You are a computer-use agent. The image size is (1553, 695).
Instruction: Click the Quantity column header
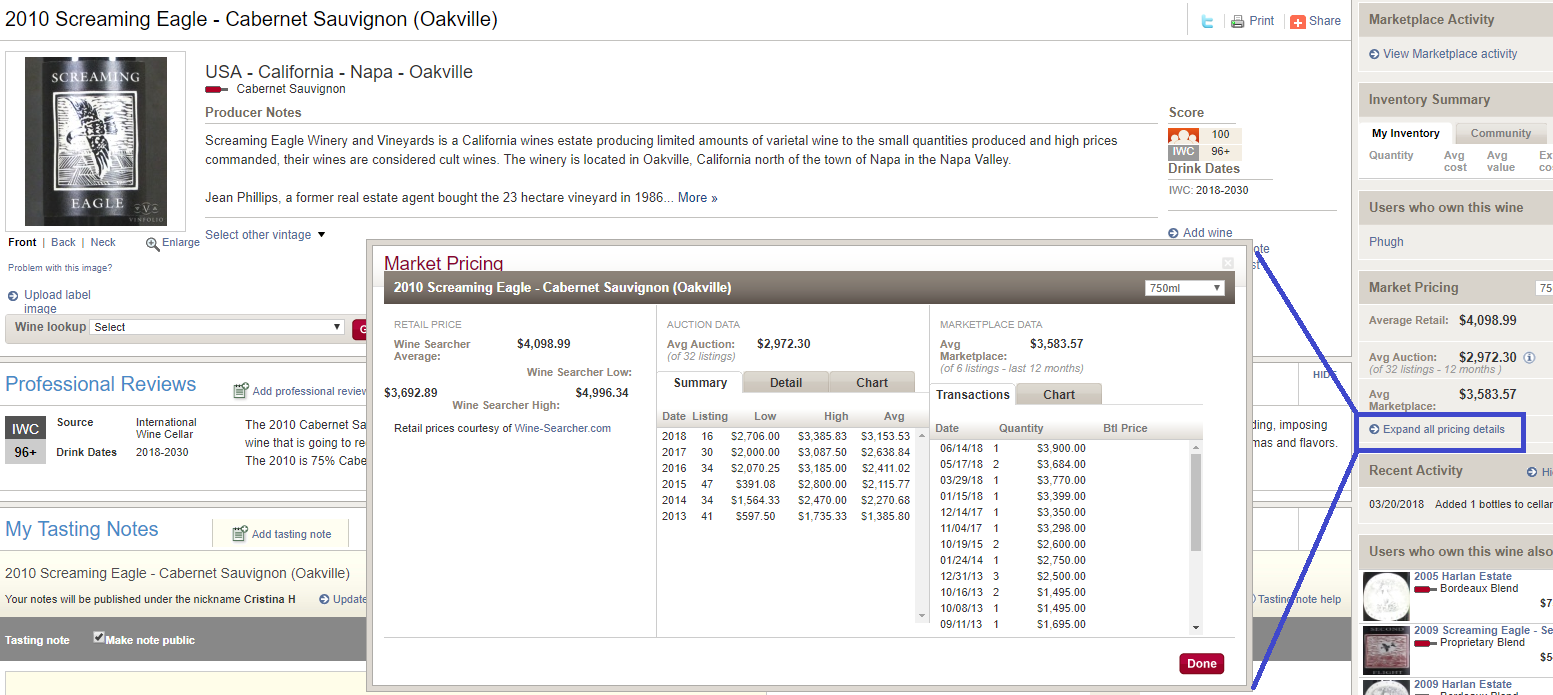click(1020, 428)
